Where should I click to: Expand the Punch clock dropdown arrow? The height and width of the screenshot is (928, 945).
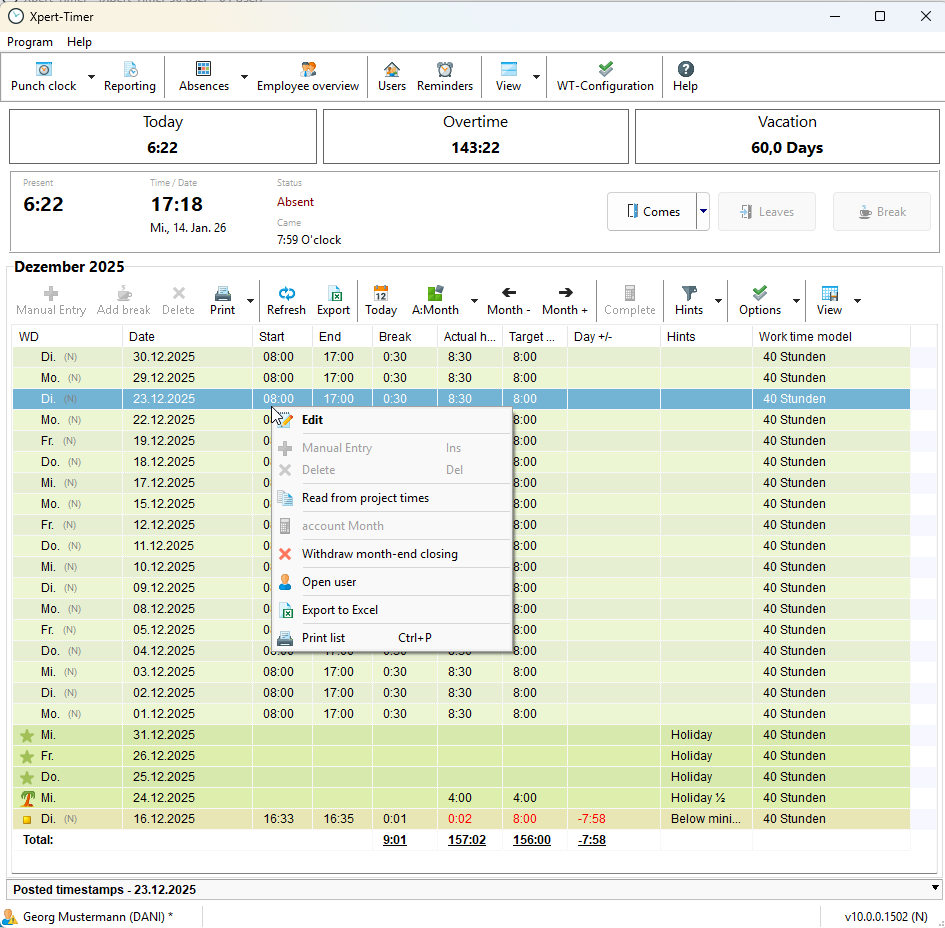(x=91, y=77)
